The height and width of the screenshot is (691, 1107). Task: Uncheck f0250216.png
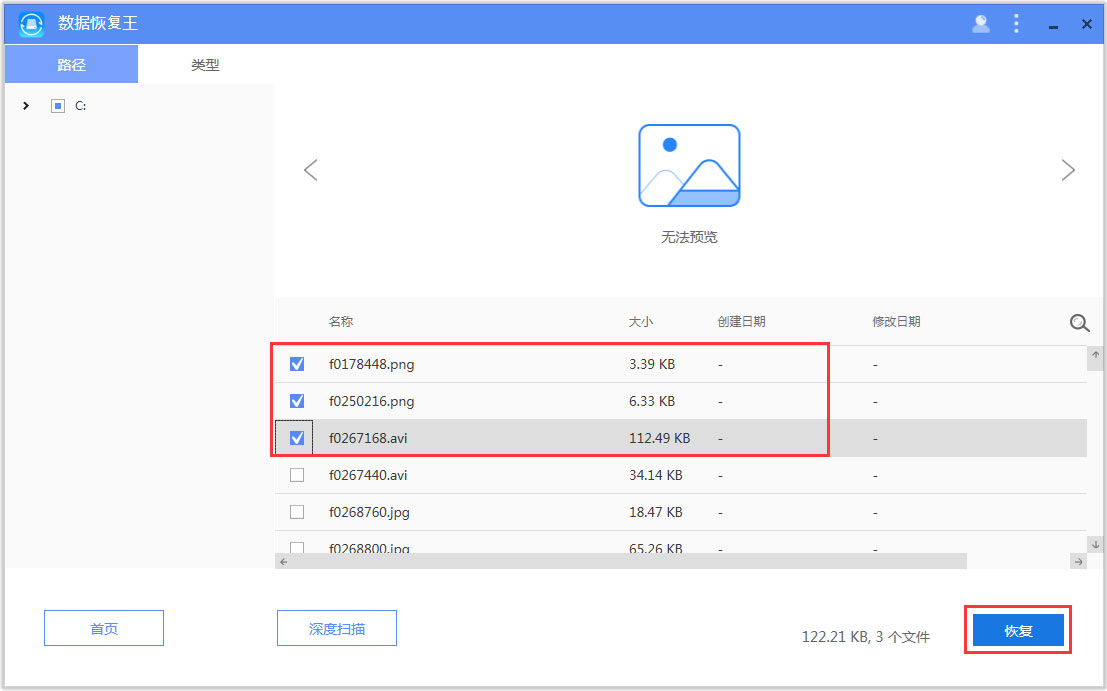point(296,401)
